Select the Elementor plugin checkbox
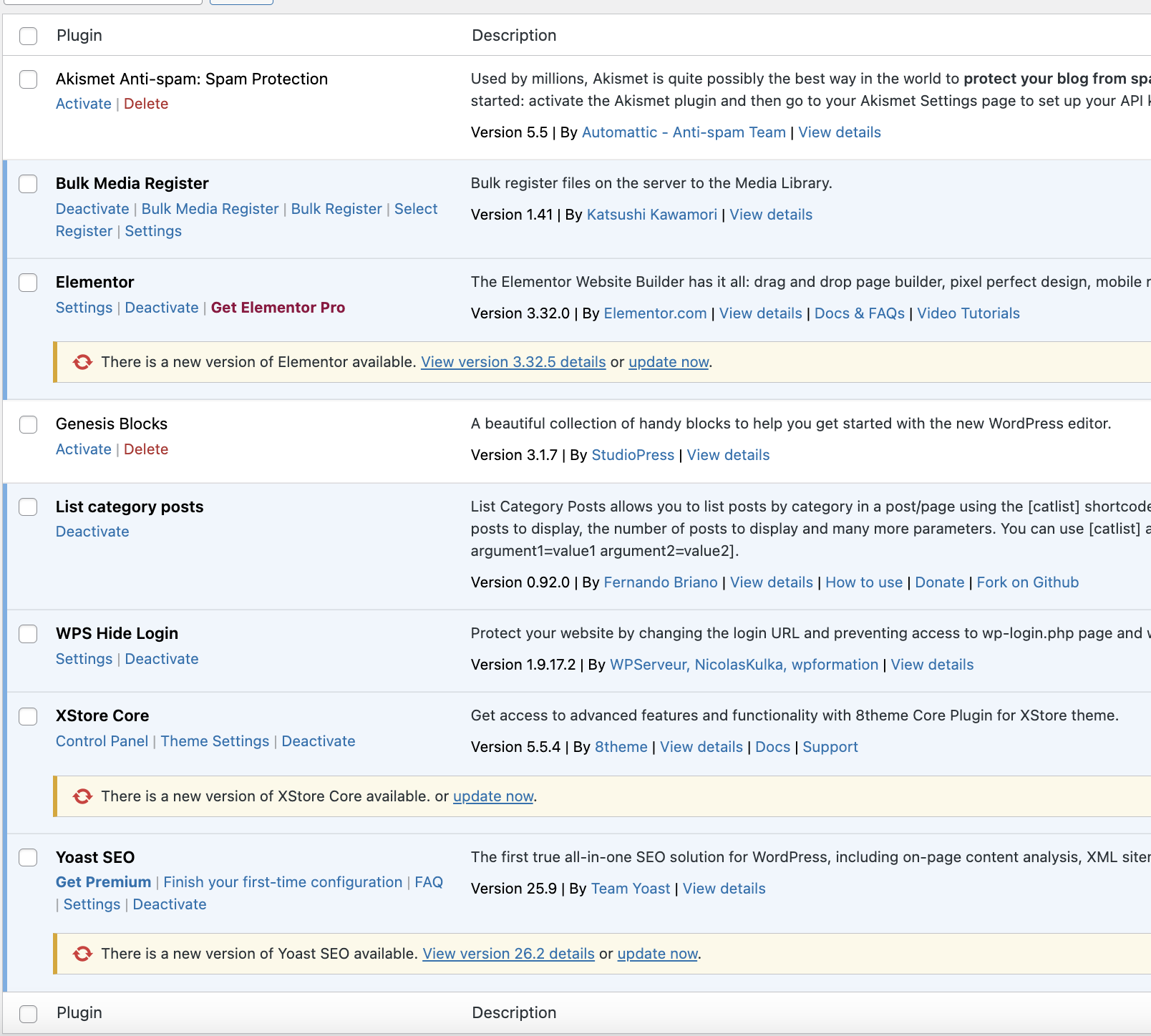The width and height of the screenshot is (1151, 1036). tap(29, 283)
